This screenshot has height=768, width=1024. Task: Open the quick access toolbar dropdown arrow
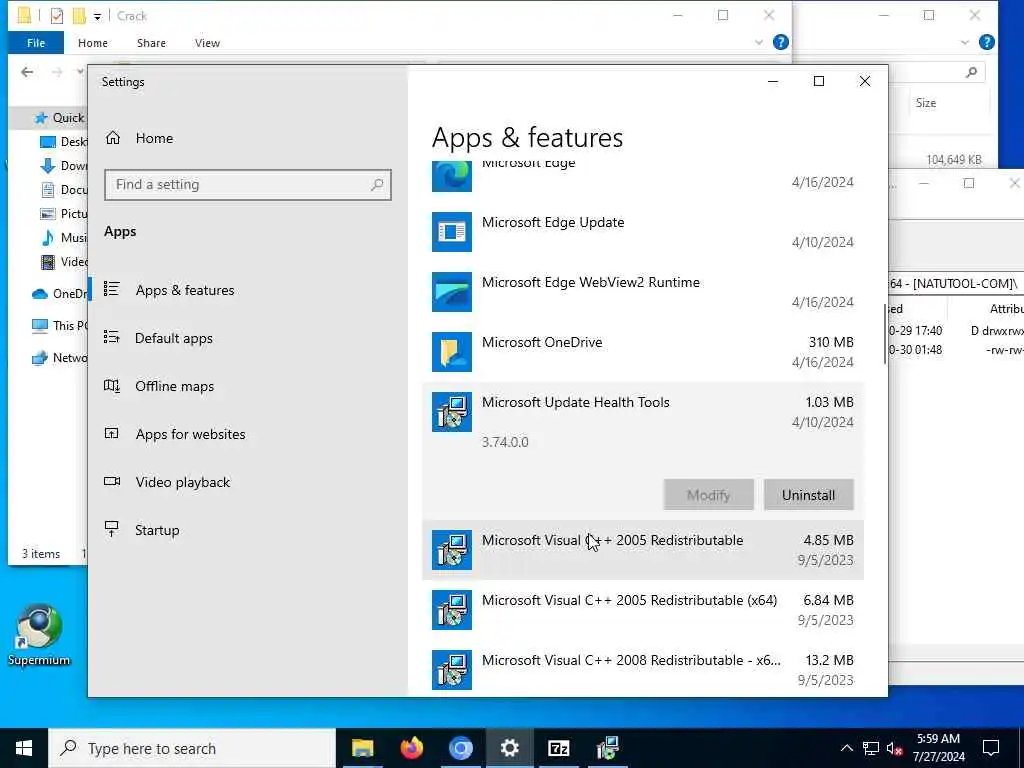97,16
